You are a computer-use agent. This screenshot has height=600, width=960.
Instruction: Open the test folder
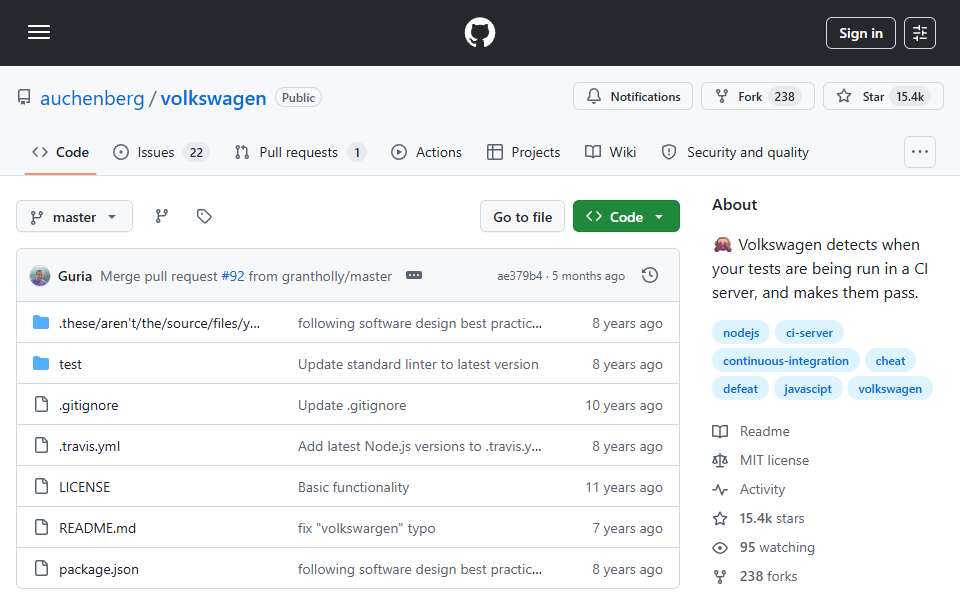pyautogui.click(x=70, y=364)
